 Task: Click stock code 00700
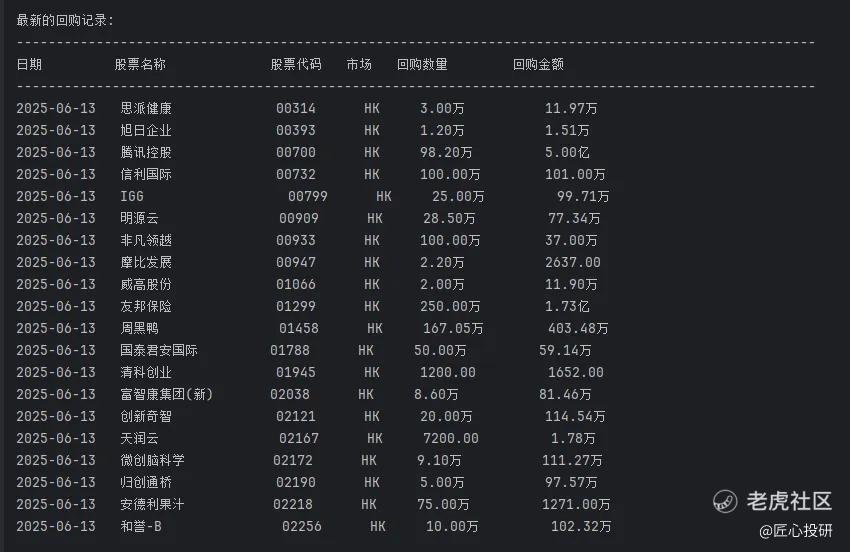pyautogui.click(x=296, y=152)
